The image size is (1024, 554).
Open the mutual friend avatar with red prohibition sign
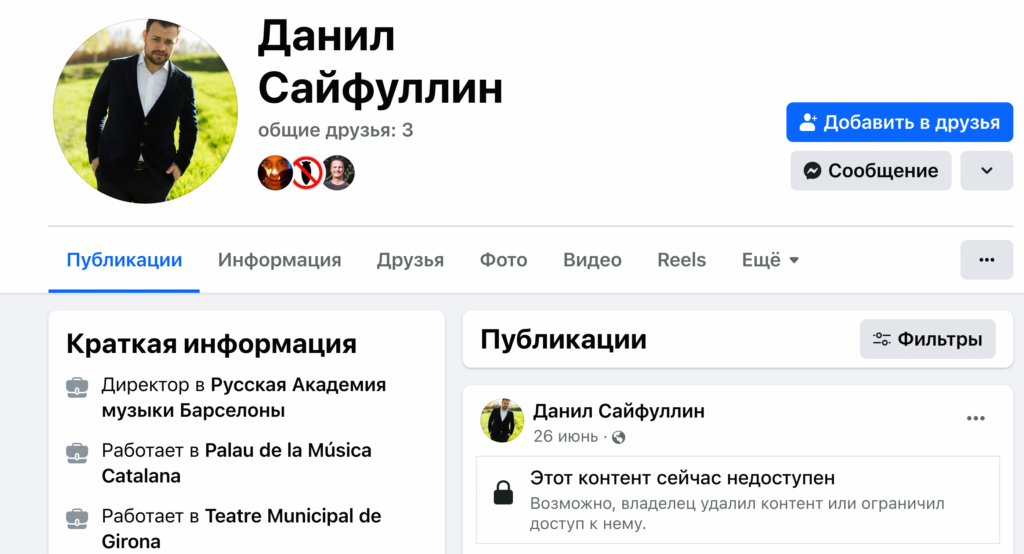pyautogui.click(x=306, y=172)
